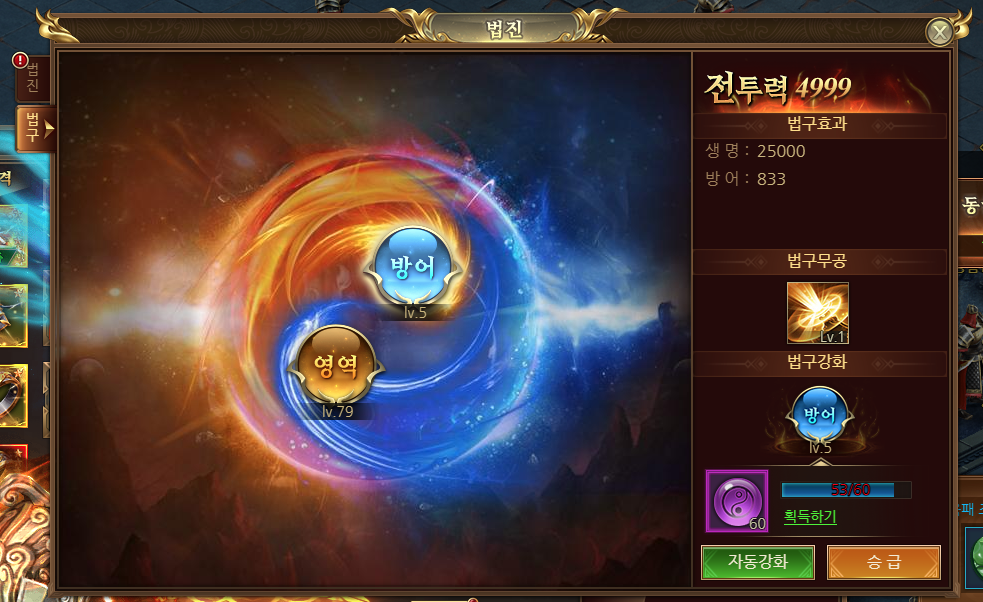983x602 pixels.
Task: Click the 방어 orb under 법구강화
Action: pyautogui.click(x=819, y=416)
